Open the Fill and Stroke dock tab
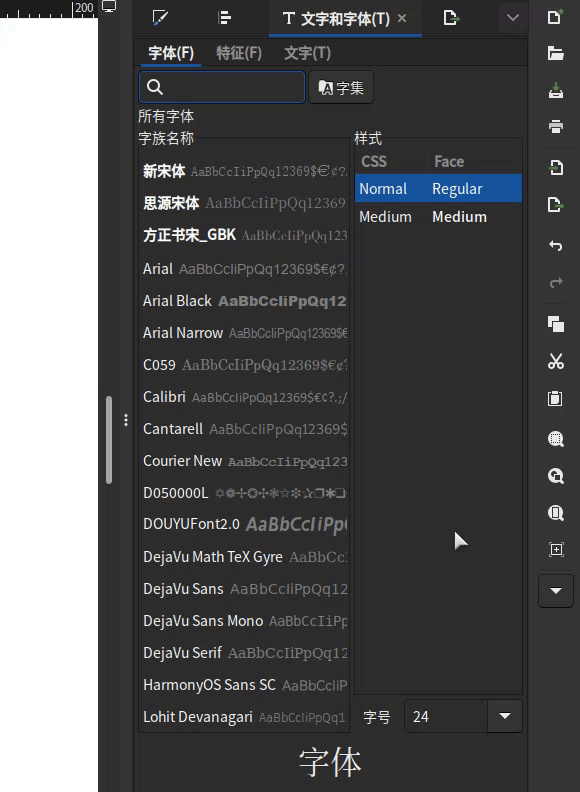Screen dimensions: 580x792 tap(160, 19)
